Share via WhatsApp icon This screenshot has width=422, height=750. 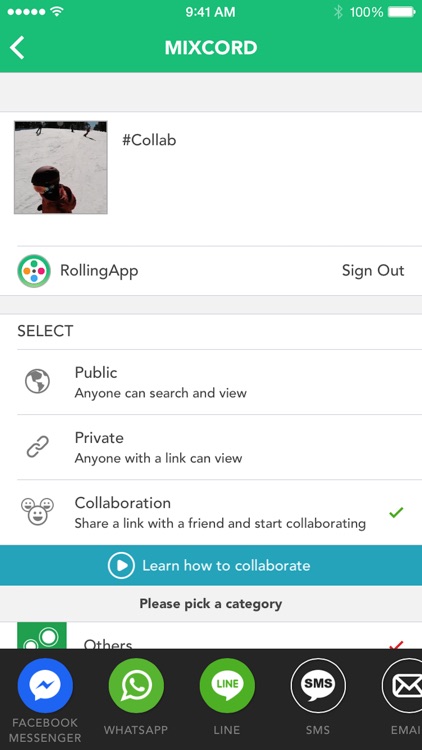tap(136, 685)
